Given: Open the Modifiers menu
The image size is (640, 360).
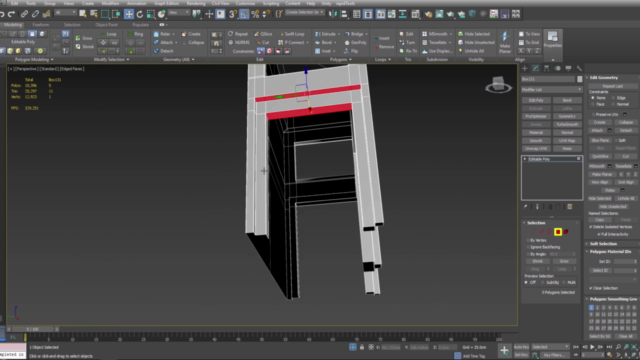Looking at the screenshot, I should 110,3.
